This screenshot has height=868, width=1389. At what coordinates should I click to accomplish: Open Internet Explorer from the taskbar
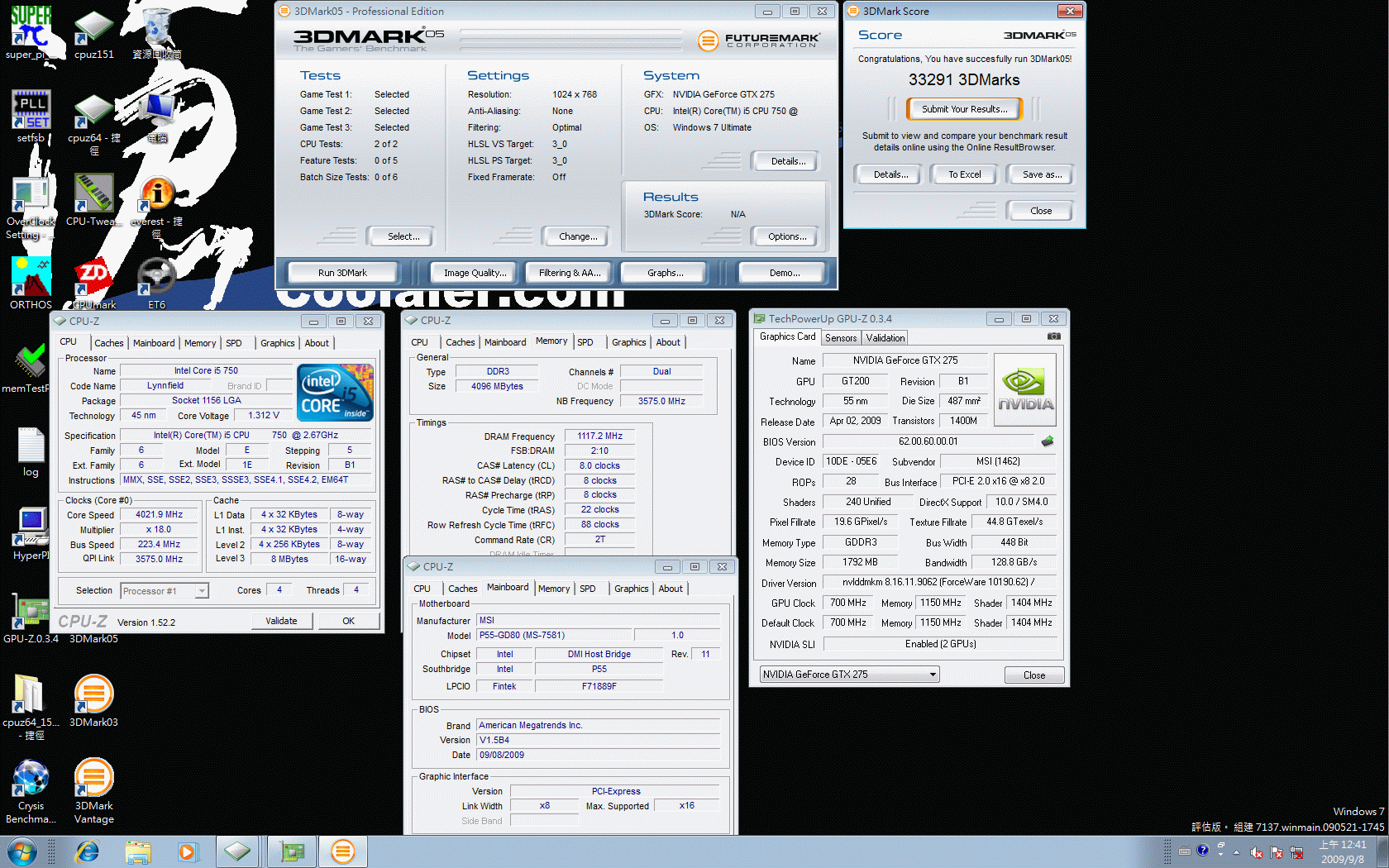tap(88, 851)
